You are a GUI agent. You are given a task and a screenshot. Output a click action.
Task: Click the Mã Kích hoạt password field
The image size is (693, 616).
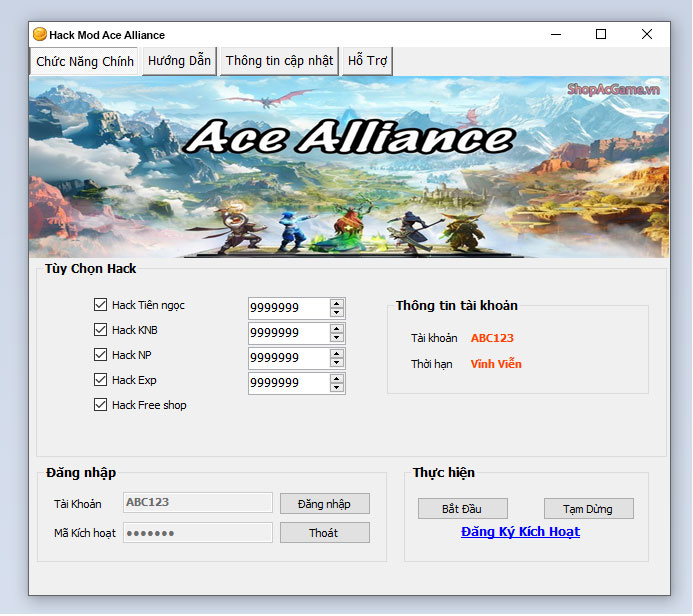(x=198, y=532)
